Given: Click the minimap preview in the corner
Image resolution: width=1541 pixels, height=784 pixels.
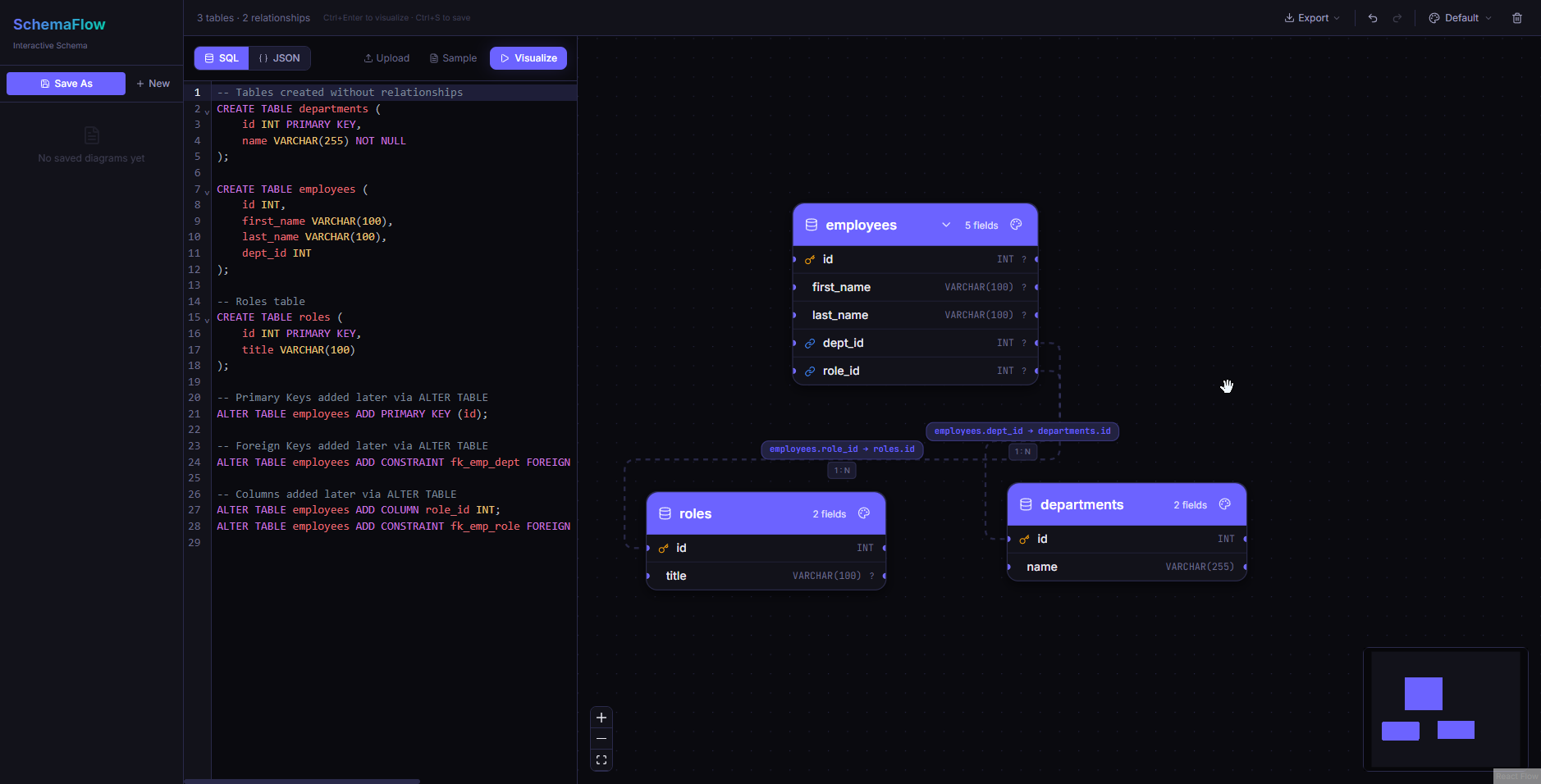Looking at the screenshot, I should 1444,708.
